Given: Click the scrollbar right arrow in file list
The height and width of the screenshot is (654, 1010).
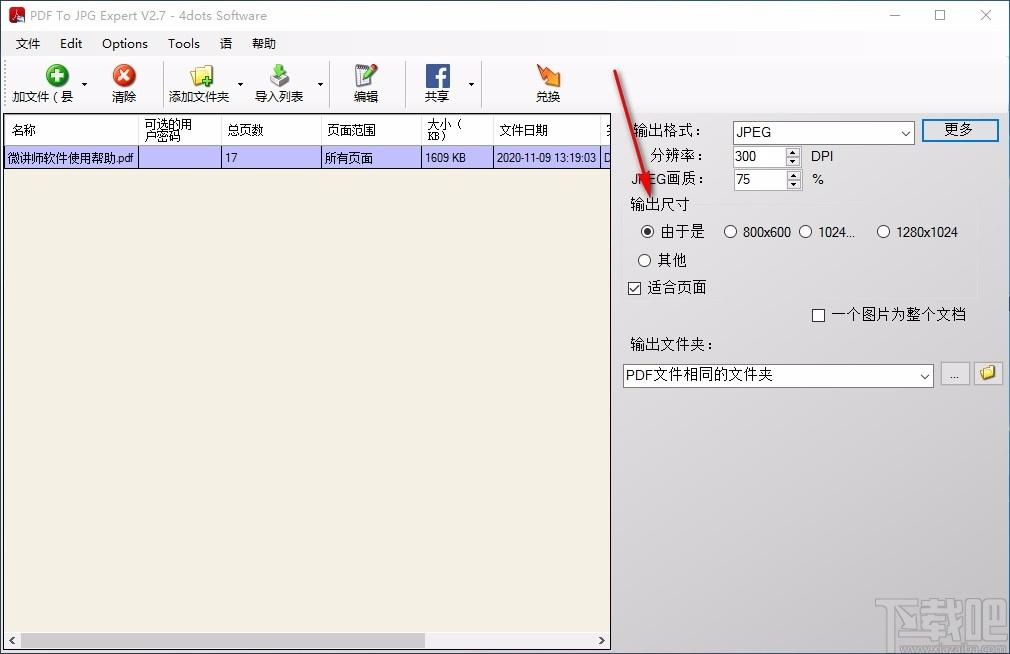Looking at the screenshot, I should [602, 640].
